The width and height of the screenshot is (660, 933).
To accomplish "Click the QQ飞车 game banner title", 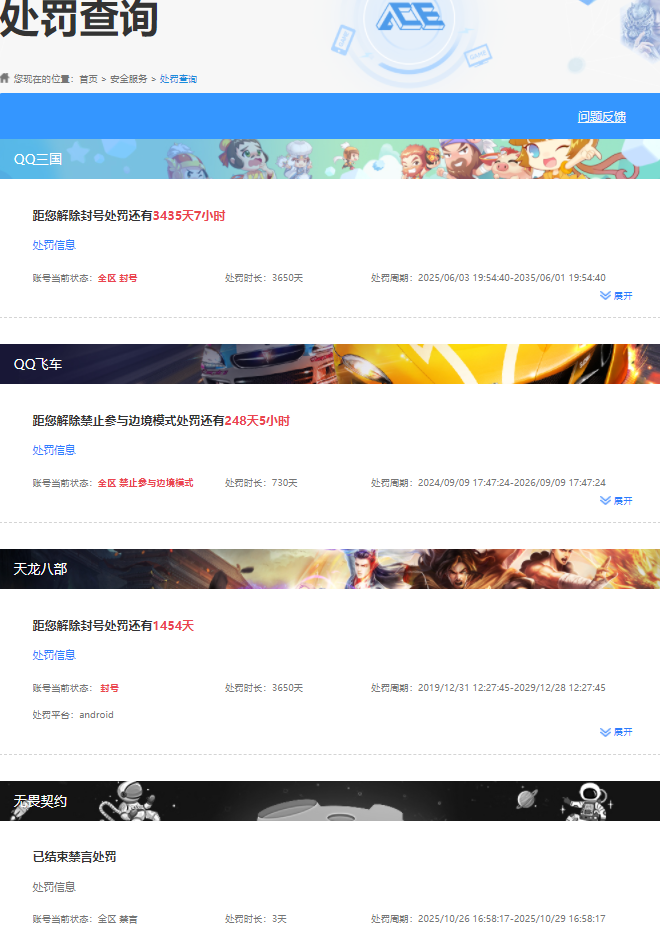I will point(38,364).
